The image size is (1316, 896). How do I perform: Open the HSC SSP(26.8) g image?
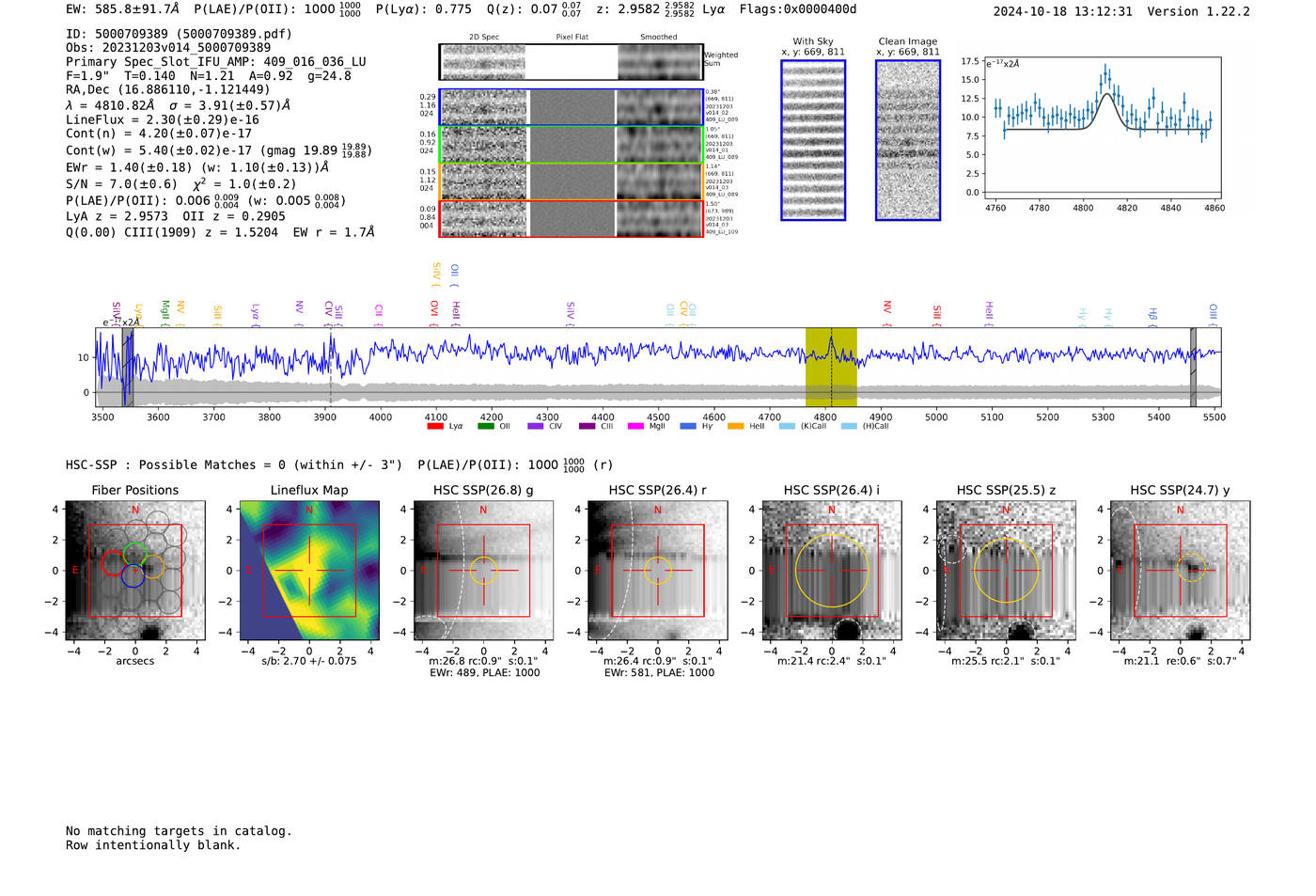483,571
